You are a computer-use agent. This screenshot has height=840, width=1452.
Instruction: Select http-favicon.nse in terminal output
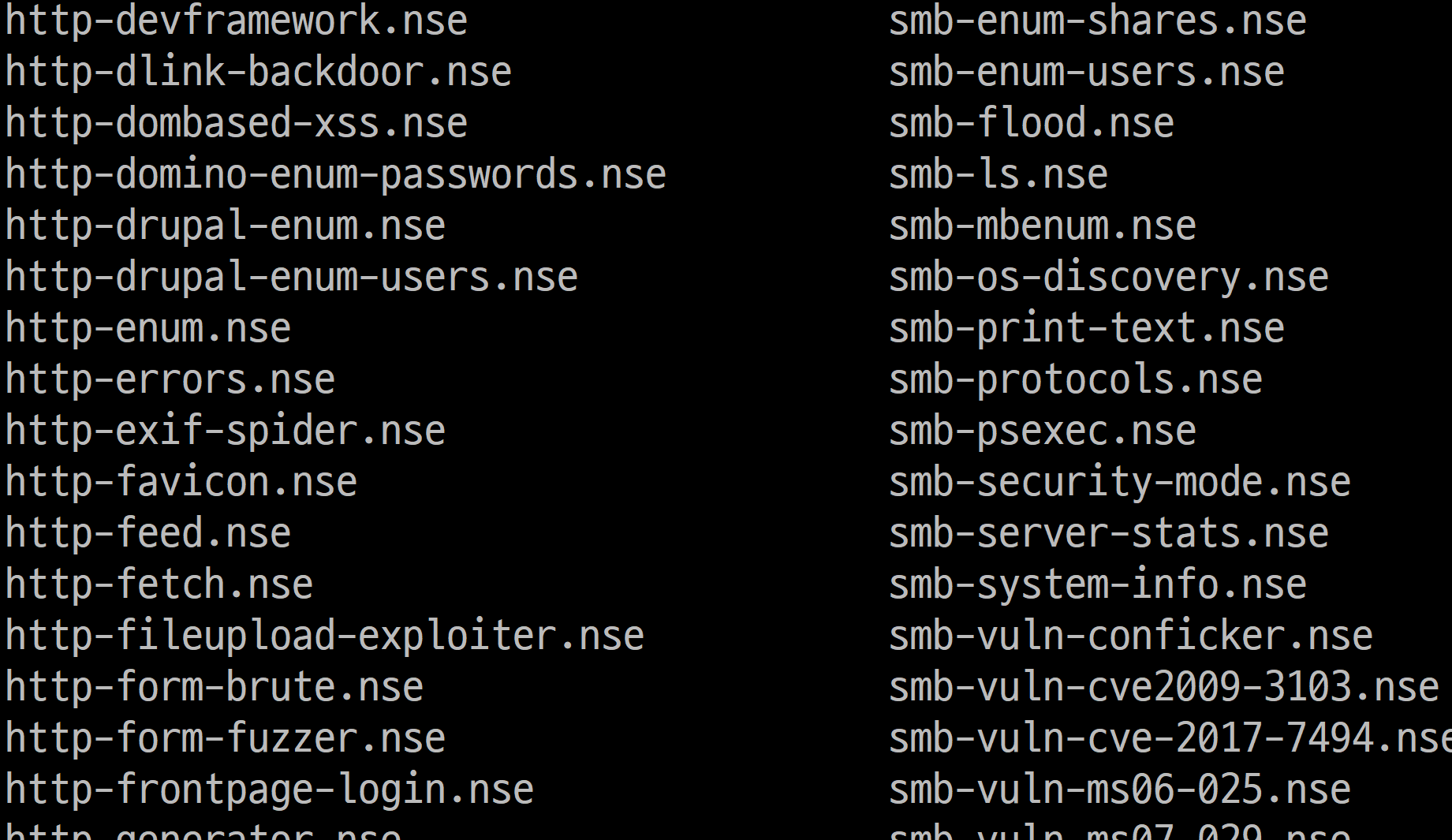181,482
